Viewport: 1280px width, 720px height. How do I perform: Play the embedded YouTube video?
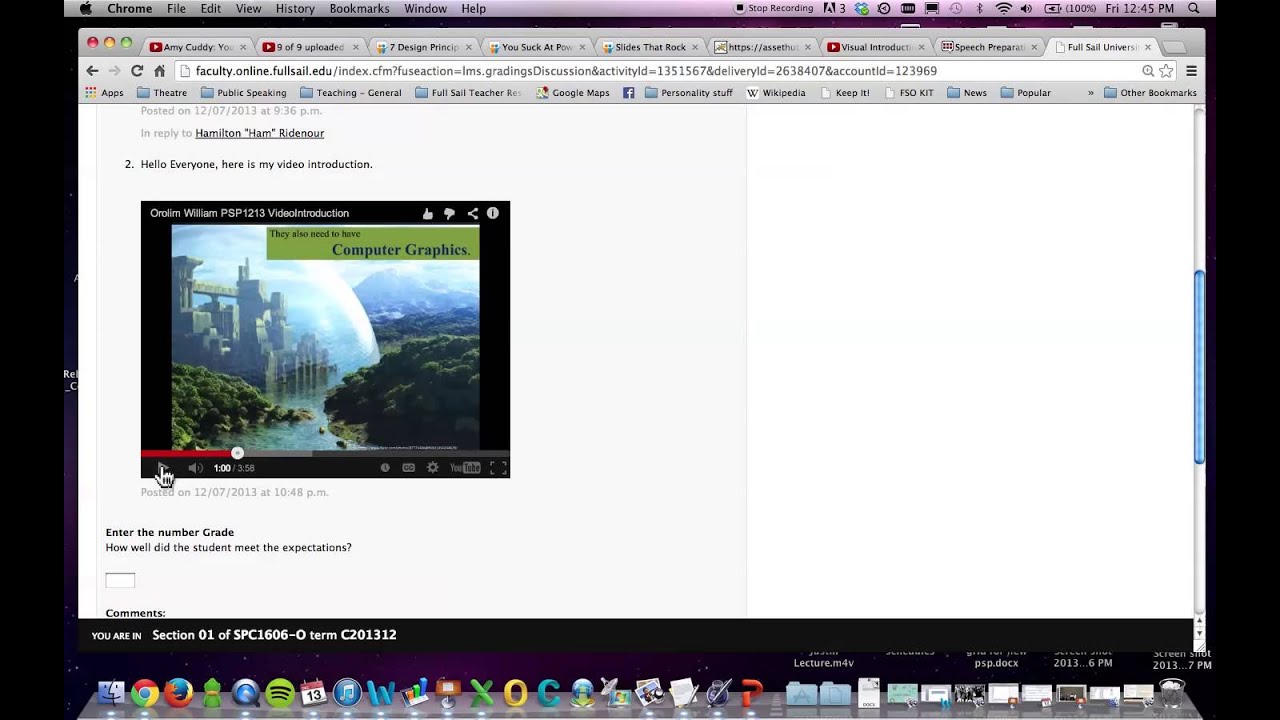point(162,468)
